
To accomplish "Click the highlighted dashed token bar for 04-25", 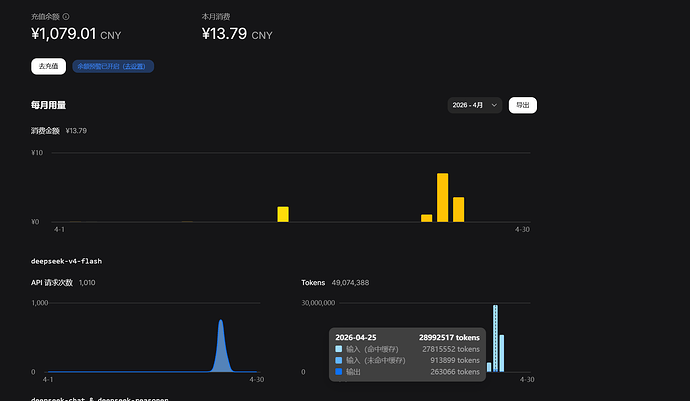I will point(495,338).
